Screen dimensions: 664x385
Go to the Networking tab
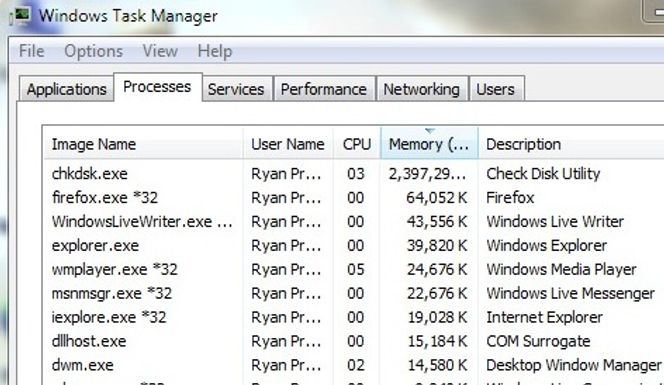tap(421, 89)
